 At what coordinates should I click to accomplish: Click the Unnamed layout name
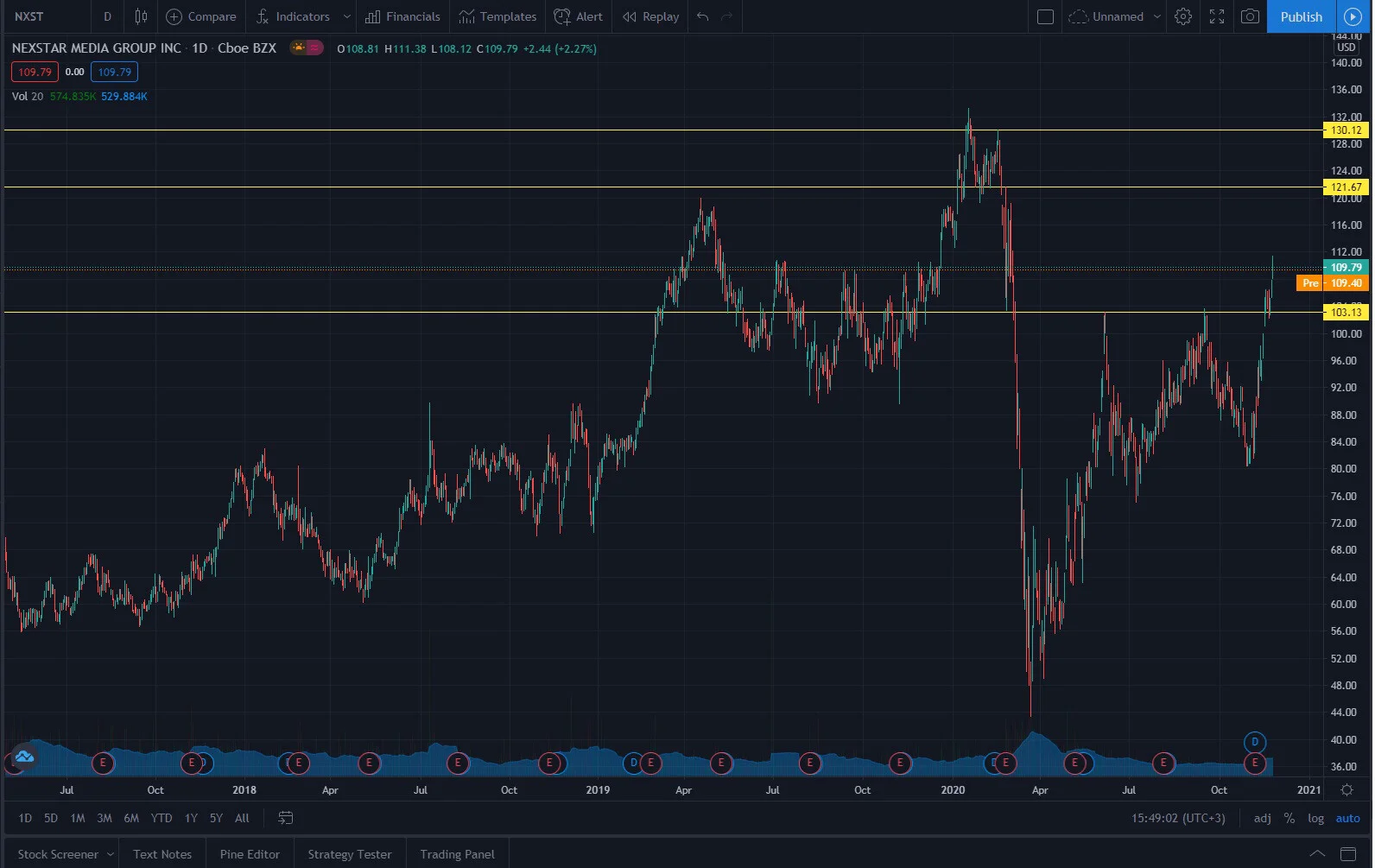tap(1118, 16)
